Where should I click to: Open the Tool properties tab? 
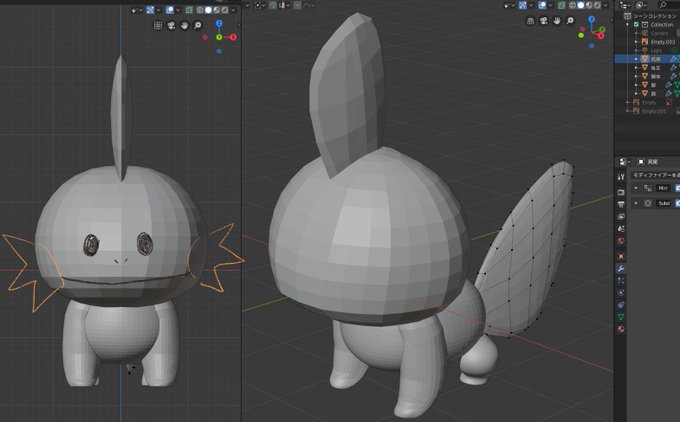click(x=621, y=177)
